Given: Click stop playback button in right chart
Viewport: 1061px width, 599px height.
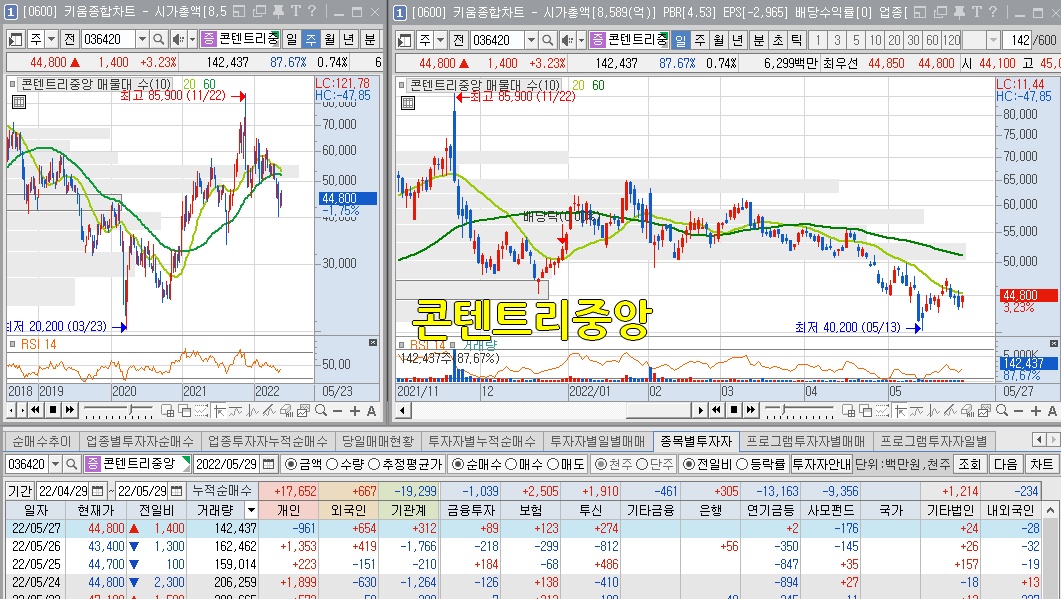Looking at the screenshot, I should click(x=733, y=409).
